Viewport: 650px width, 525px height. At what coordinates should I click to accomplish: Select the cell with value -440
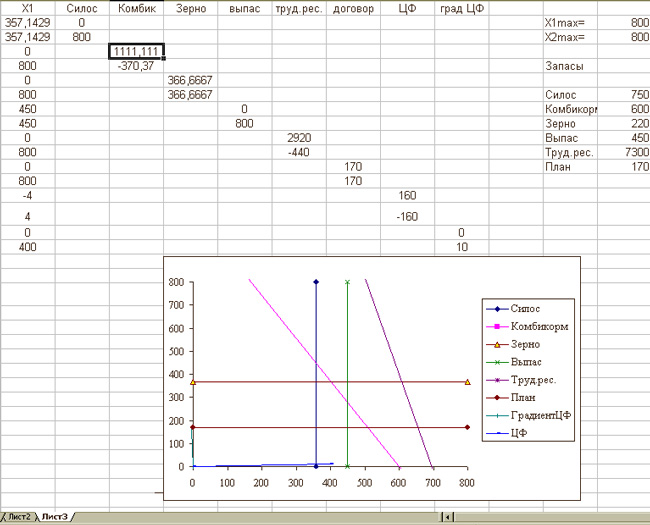pos(299,152)
